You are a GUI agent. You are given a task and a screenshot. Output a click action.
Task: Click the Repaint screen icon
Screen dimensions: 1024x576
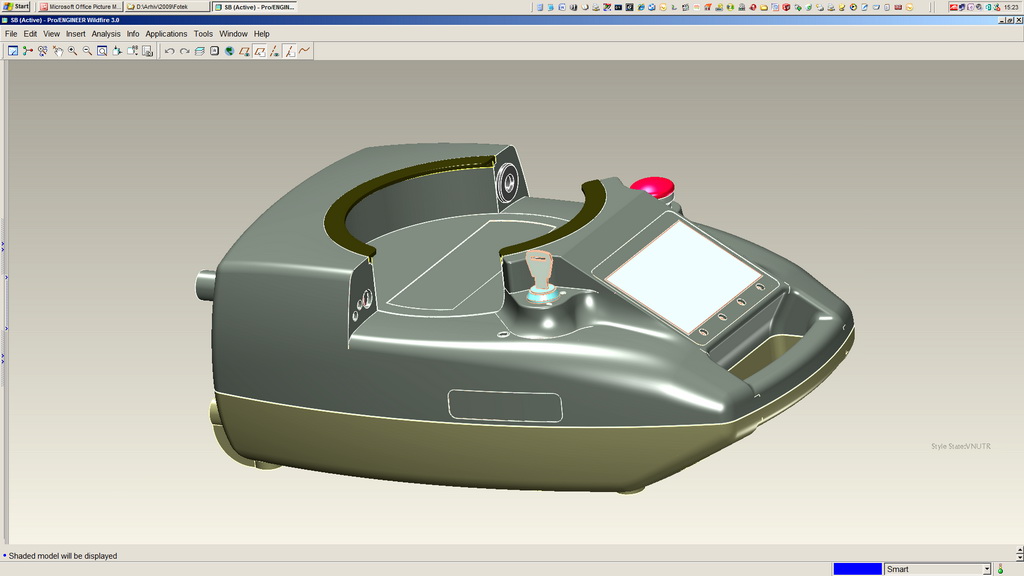[13, 51]
